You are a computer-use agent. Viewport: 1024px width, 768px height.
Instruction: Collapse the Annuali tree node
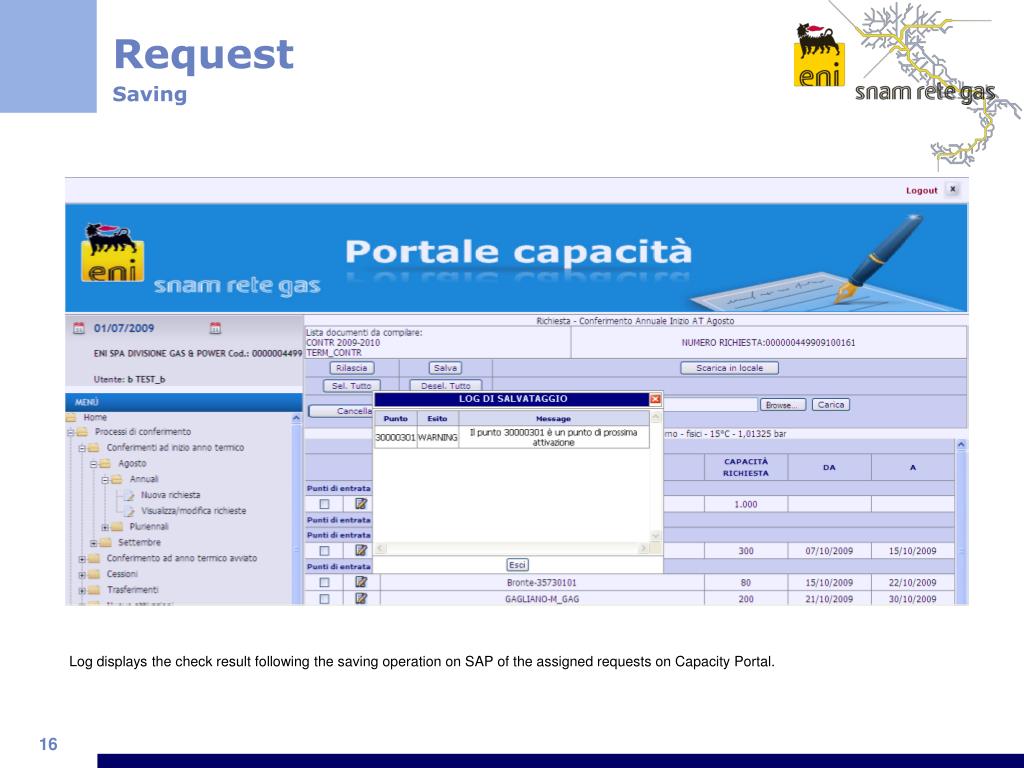105,480
